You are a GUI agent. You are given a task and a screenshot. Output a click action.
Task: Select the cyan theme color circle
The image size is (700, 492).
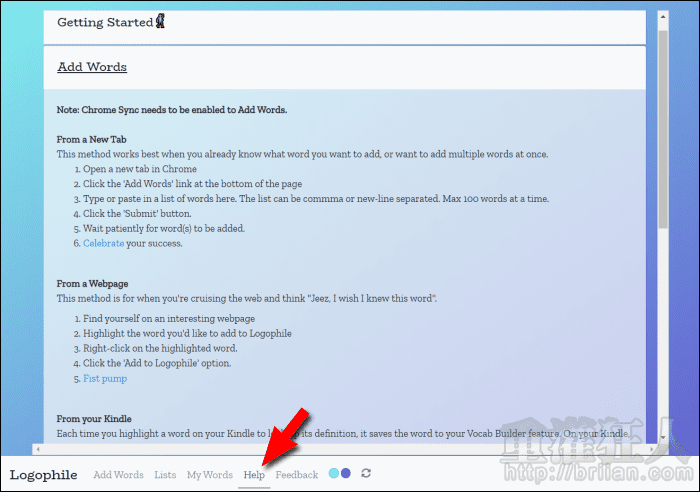334,474
